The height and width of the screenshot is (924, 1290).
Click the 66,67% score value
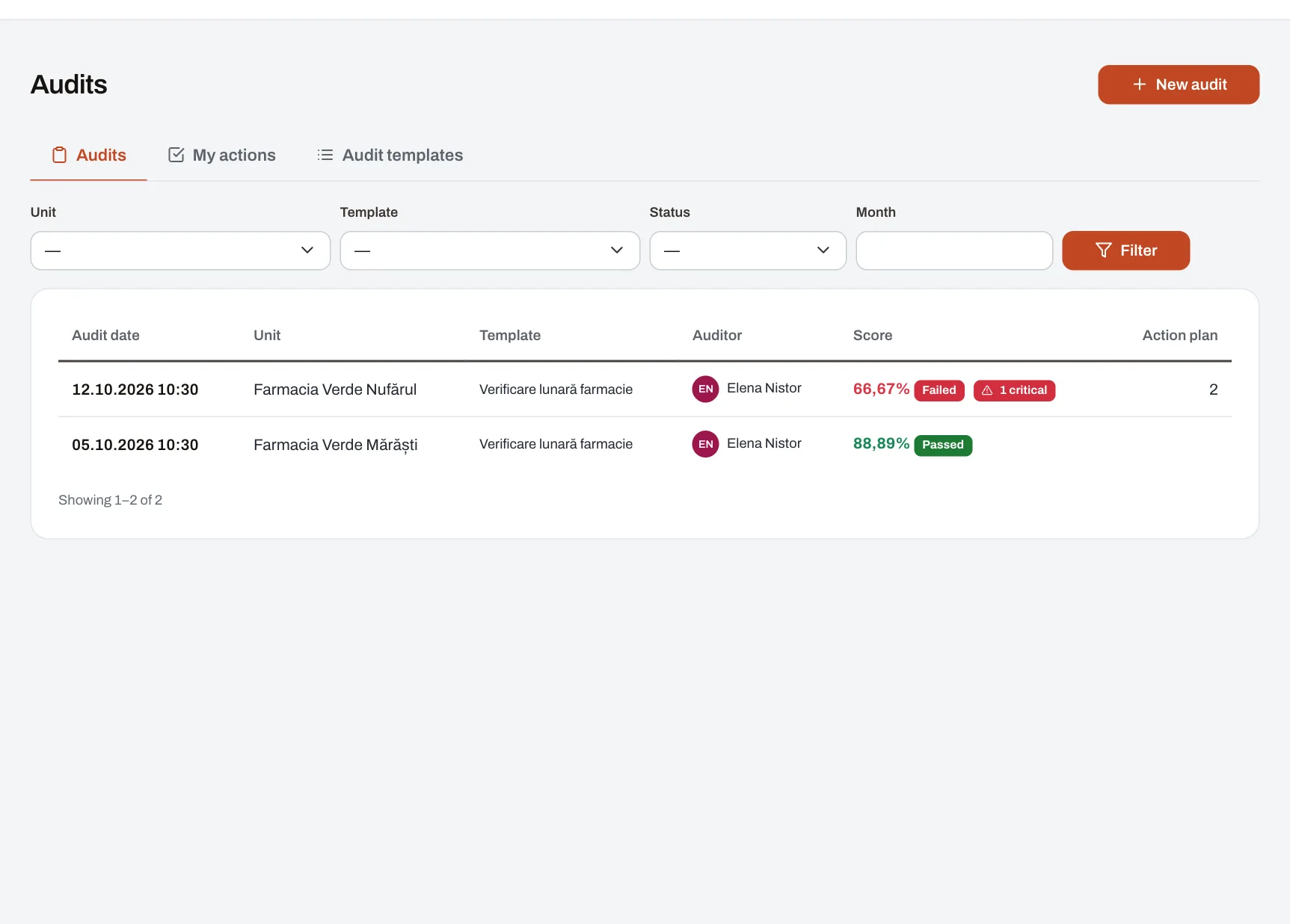point(881,389)
